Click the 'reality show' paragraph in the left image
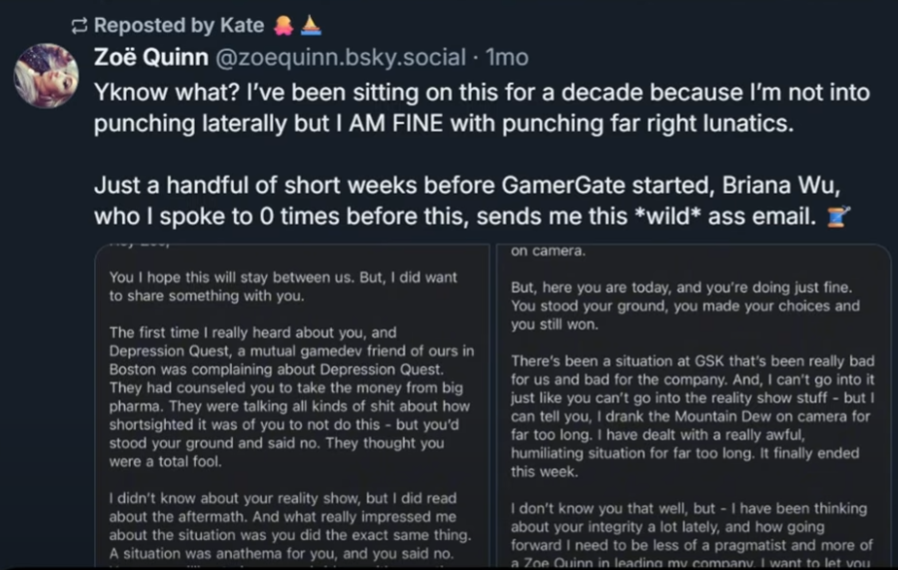The width and height of the screenshot is (898, 570). (x=290, y=526)
